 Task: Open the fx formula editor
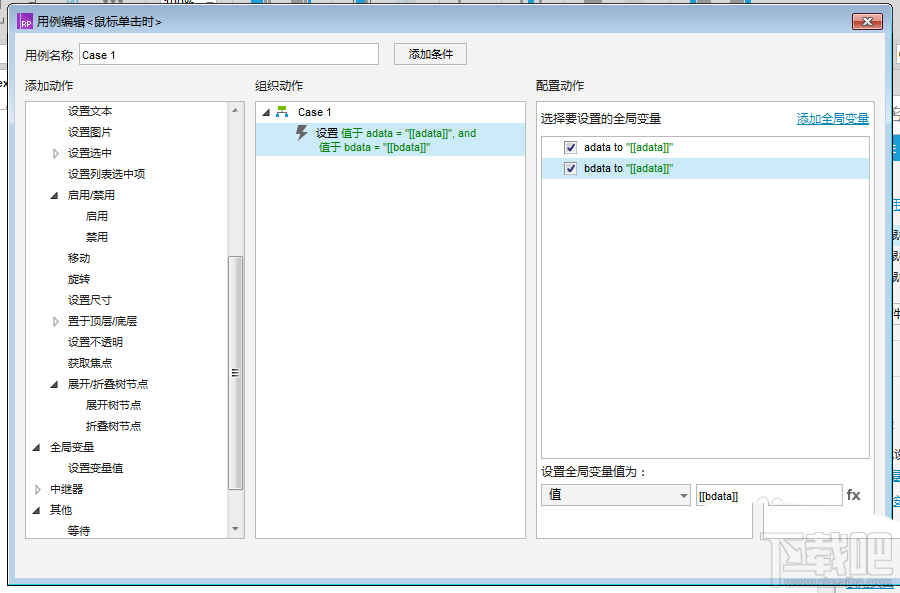tap(854, 495)
